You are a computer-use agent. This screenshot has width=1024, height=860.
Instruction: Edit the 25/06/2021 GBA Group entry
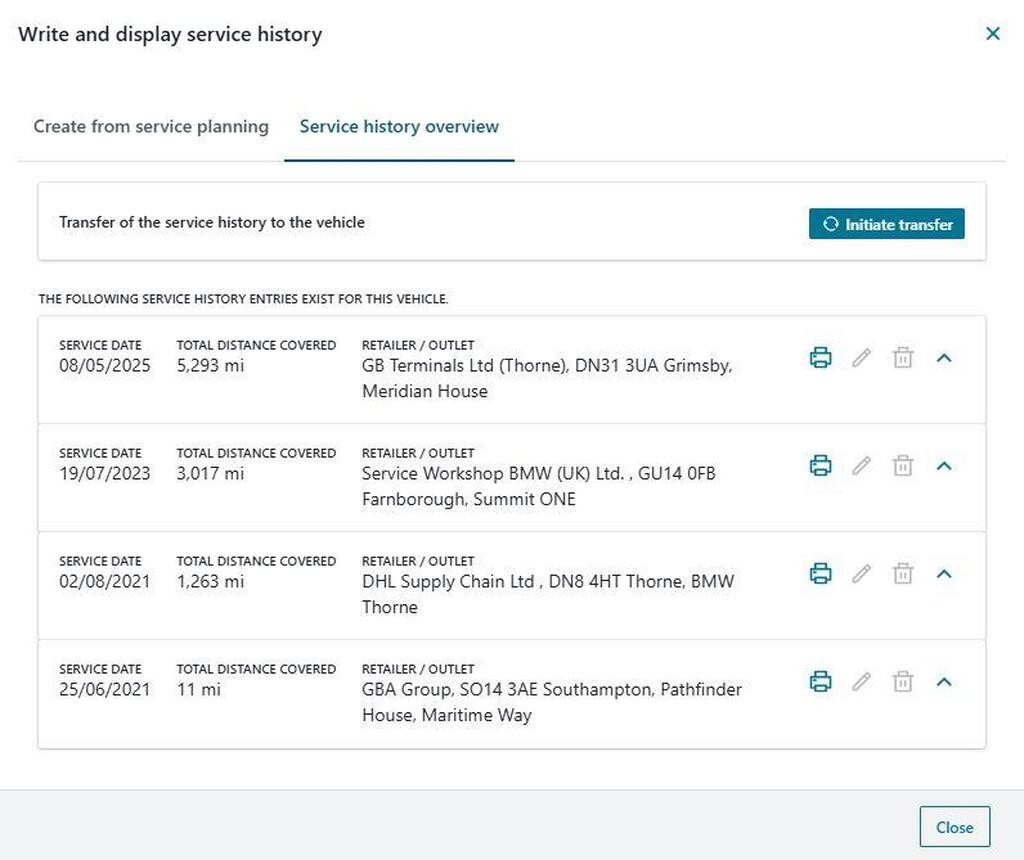click(x=861, y=681)
